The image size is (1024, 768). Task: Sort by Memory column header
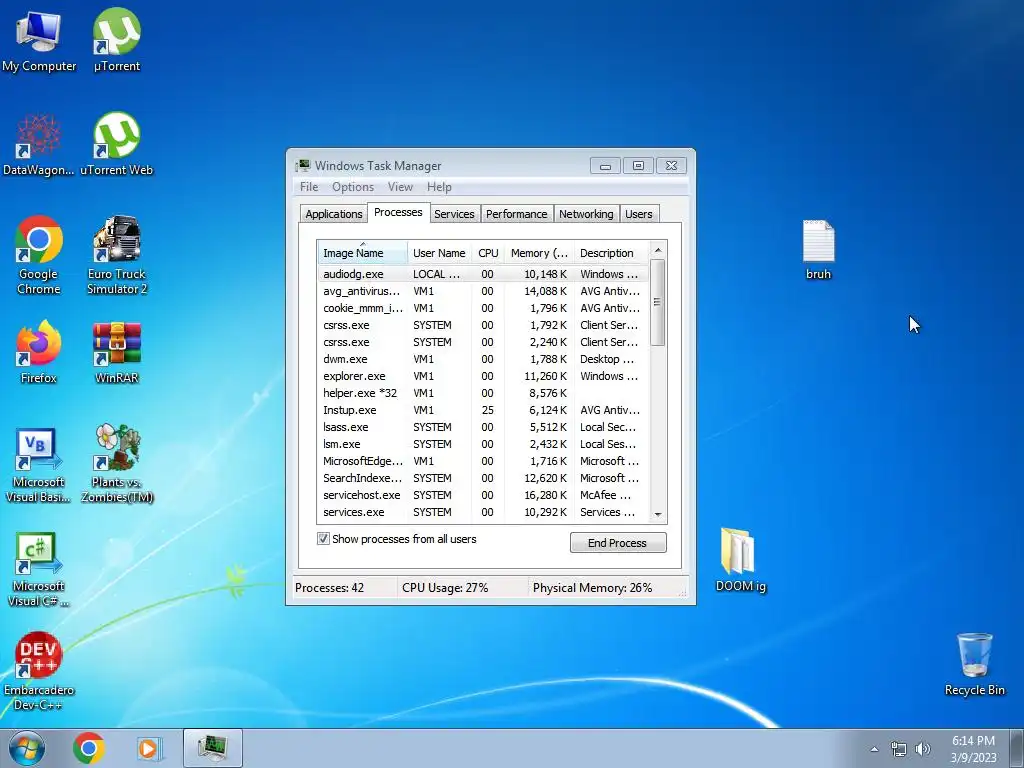[539, 253]
